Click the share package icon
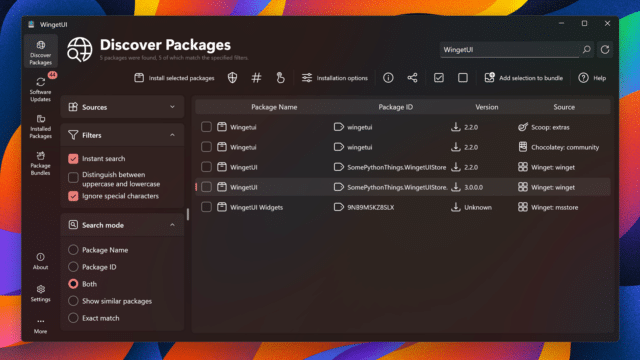The image size is (640, 360). (x=412, y=78)
